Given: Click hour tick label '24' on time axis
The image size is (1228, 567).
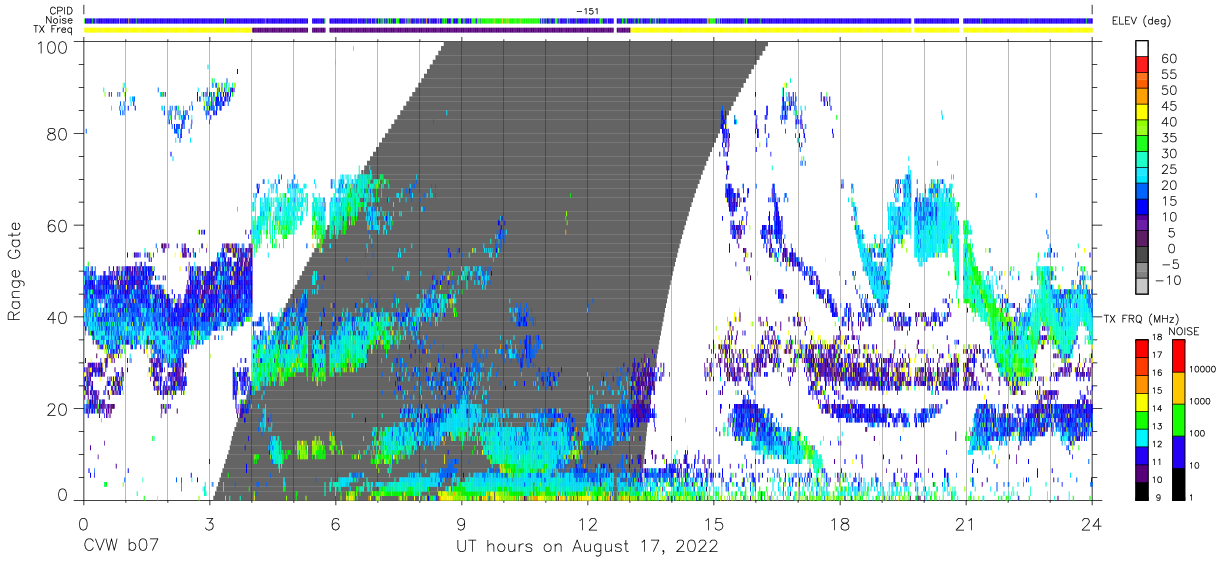Looking at the screenshot, I should pos(1092,523).
